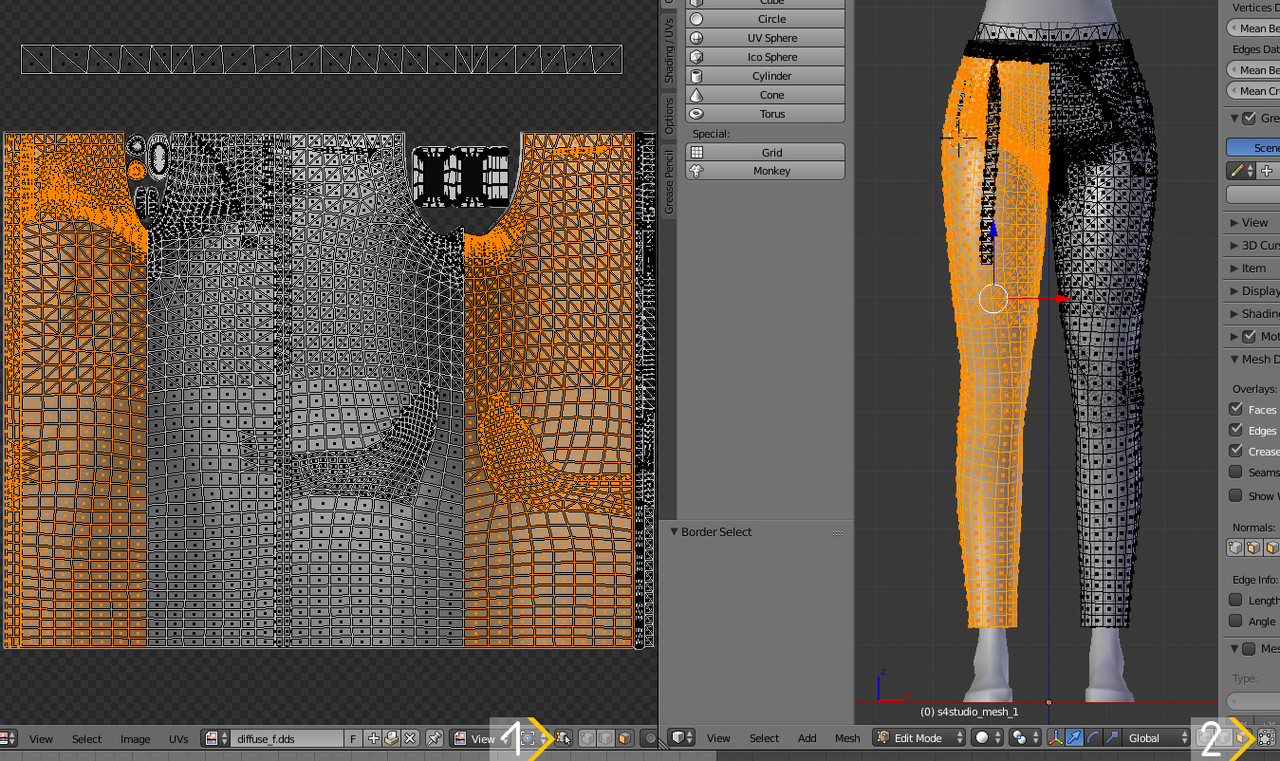Open Select menu in UV editor header
The height and width of the screenshot is (761, 1280).
[x=87, y=739]
